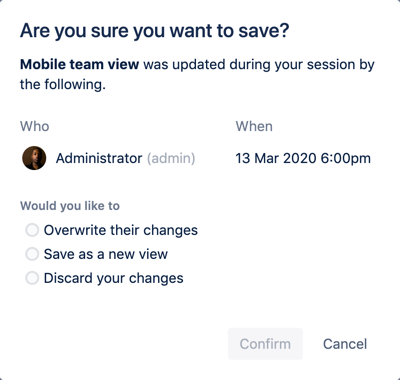This screenshot has width=400, height=380.
Task: Click the Administrator profile avatar
Action: tap(34, 158)
